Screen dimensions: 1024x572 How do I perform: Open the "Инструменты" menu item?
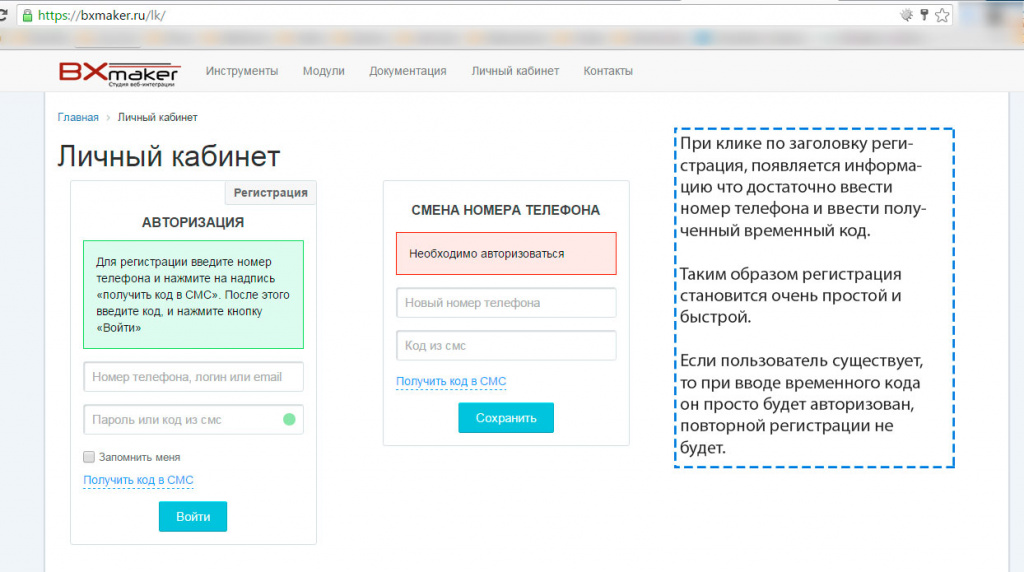point(241,71)
